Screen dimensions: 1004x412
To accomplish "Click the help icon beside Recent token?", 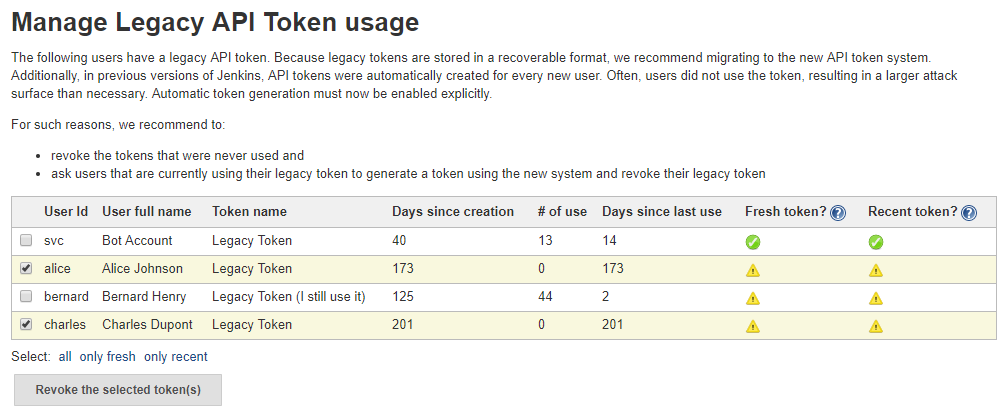I will pyautogui.click(x=968, y=213).
